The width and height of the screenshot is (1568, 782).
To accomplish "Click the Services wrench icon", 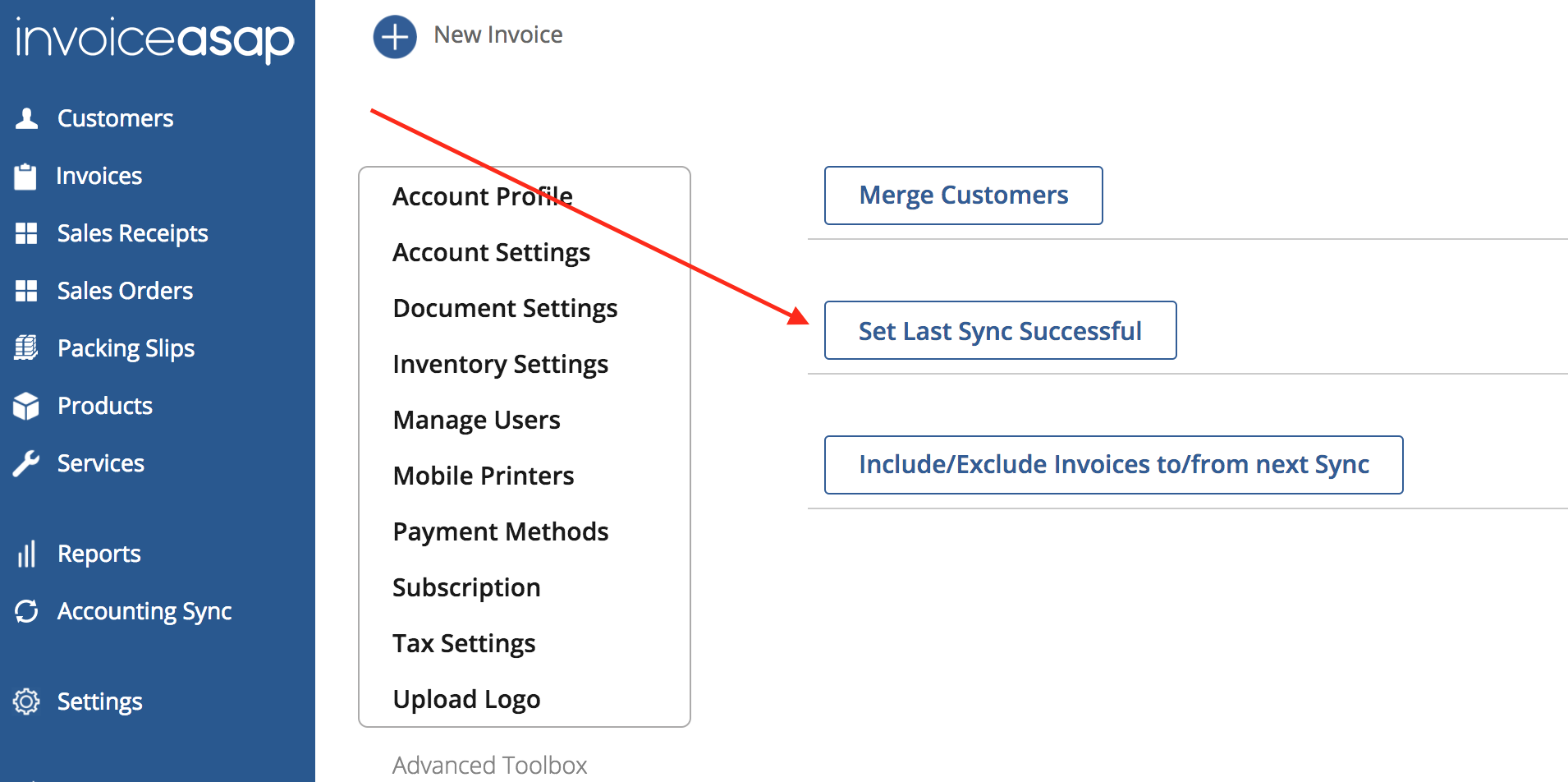I will 26,463.
